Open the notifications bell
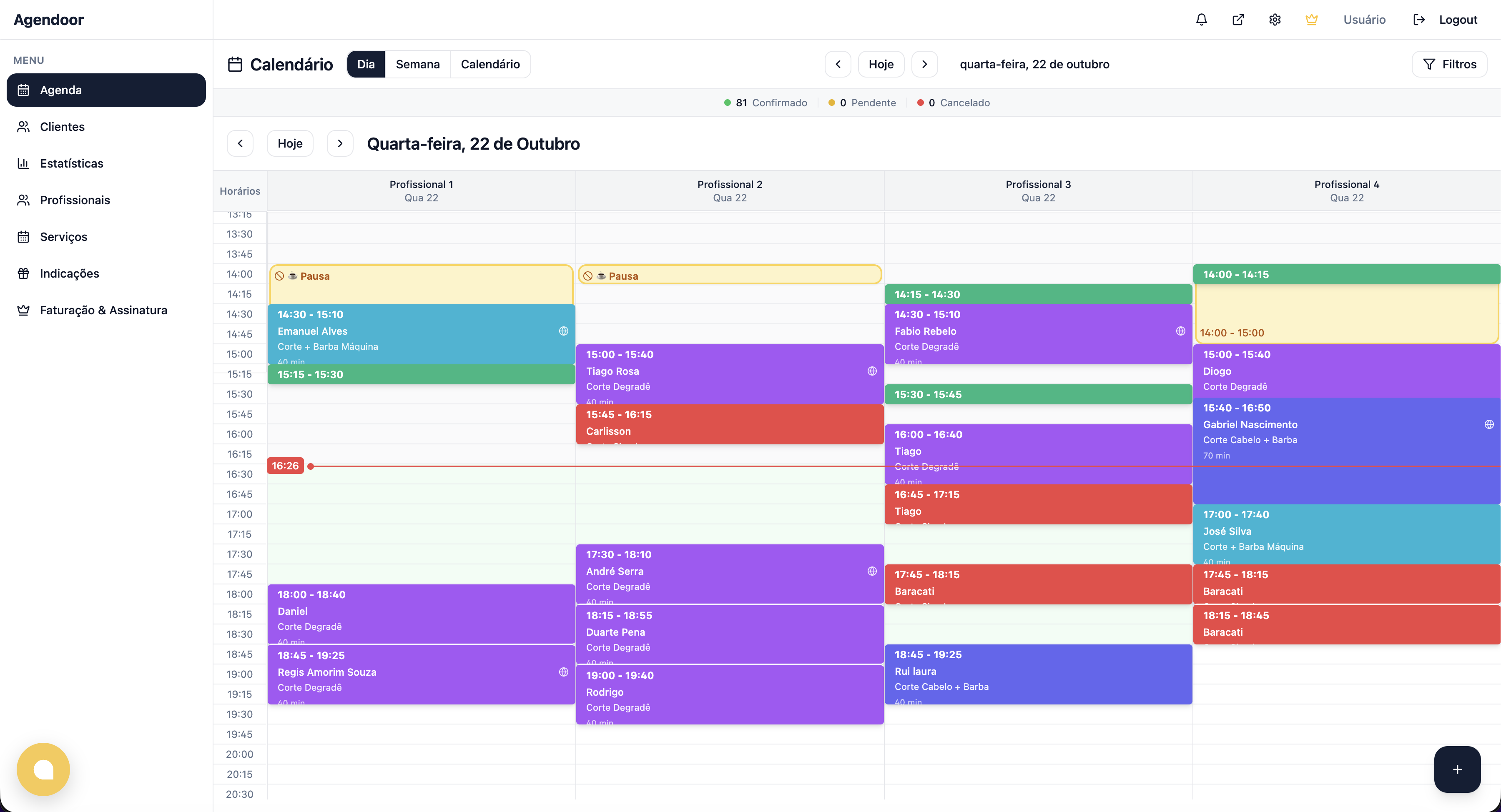The width and height of the screenshot is (1501, 812). click(x=1202, y=20)
